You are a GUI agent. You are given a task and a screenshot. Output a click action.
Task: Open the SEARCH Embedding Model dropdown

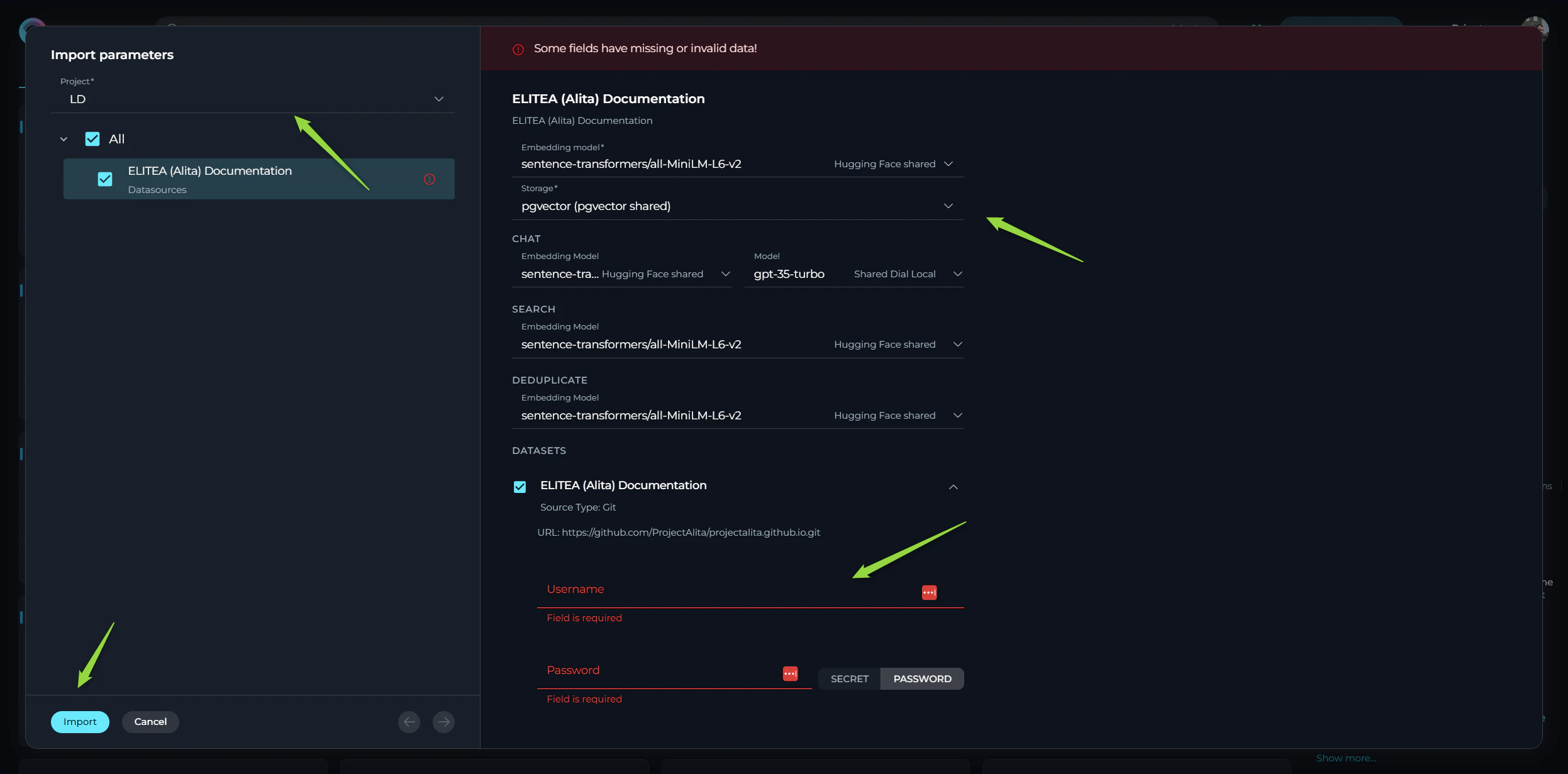738,345
